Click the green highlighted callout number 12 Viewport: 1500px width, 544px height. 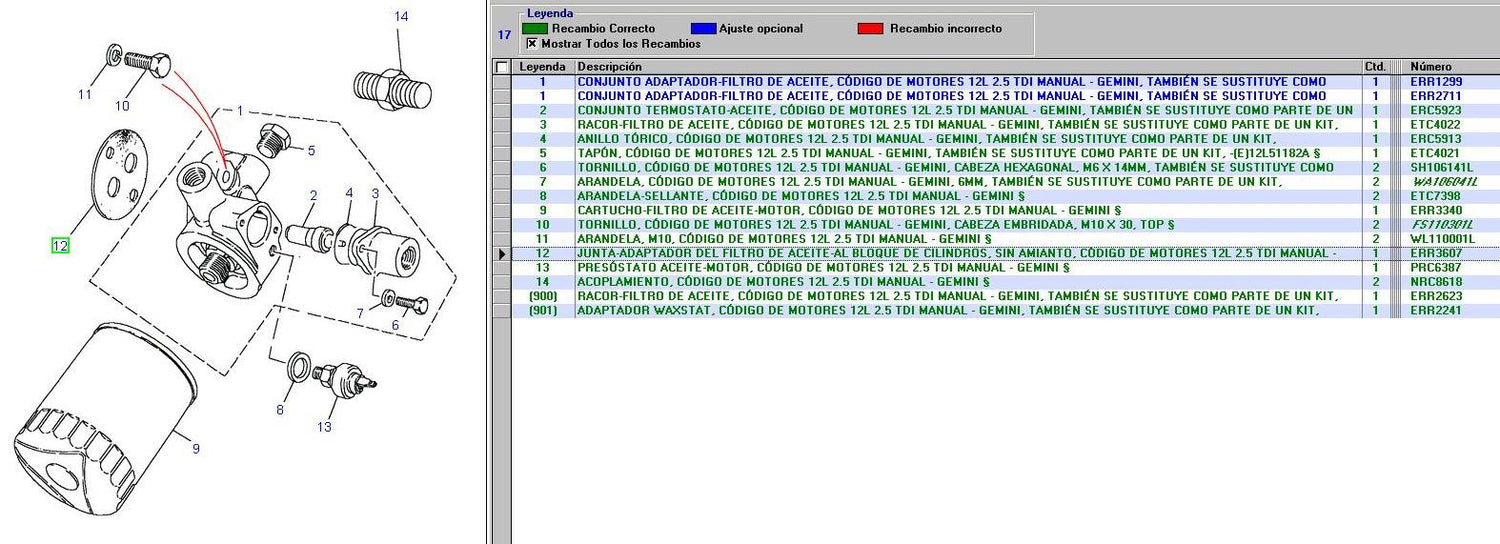point(60,245)
